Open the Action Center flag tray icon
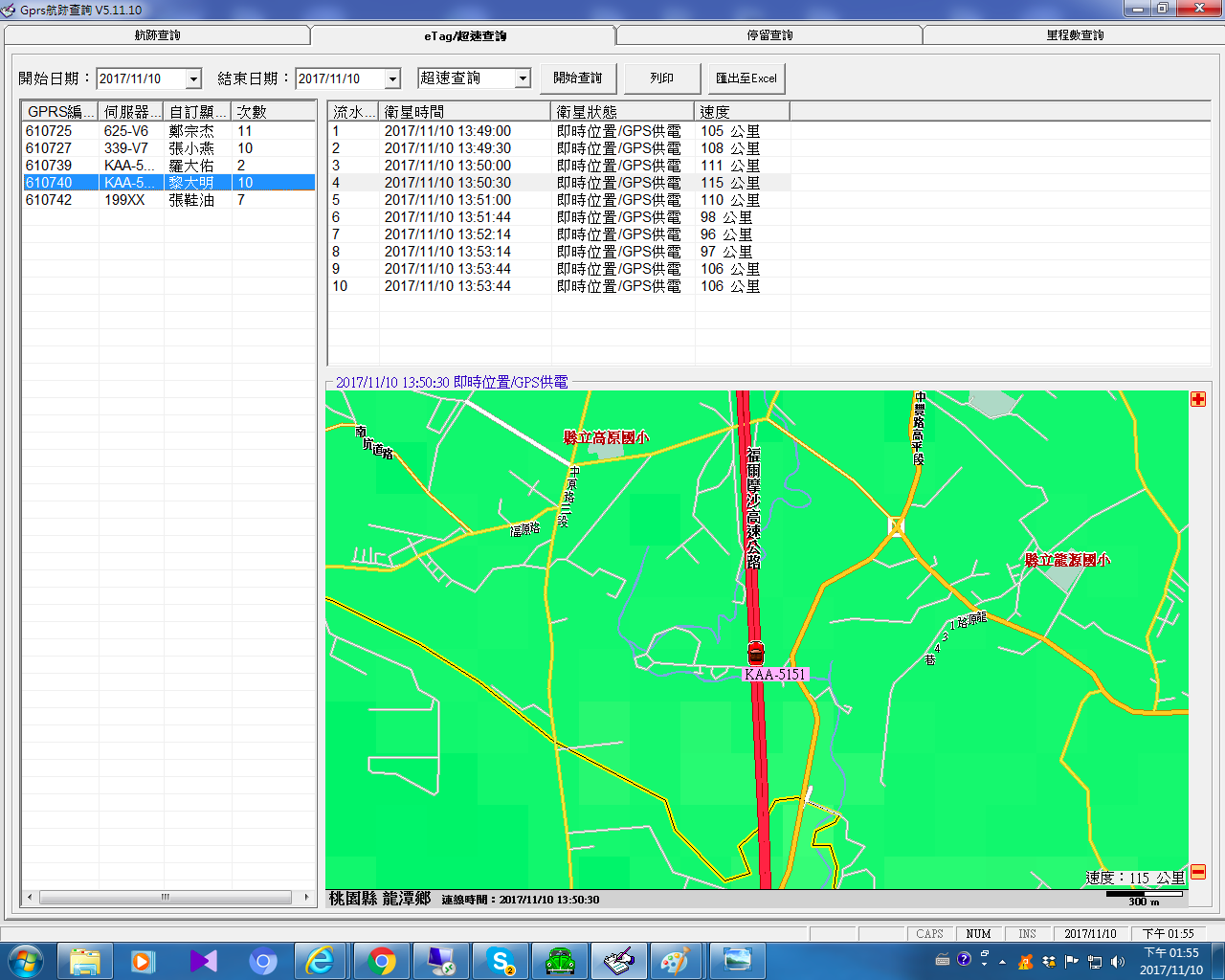 pos(1072,961)
